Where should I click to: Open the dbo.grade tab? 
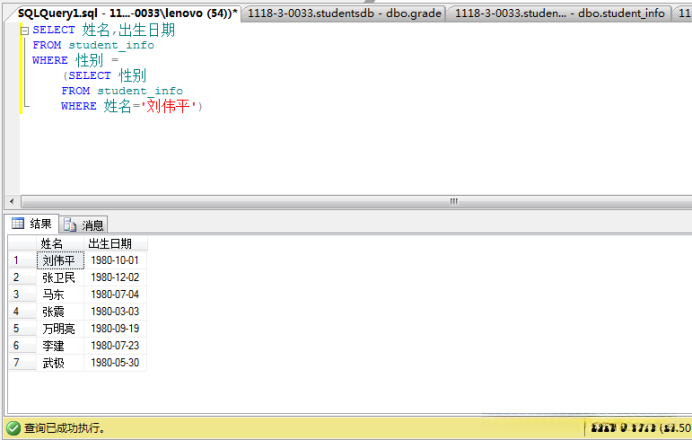point(344,13)
